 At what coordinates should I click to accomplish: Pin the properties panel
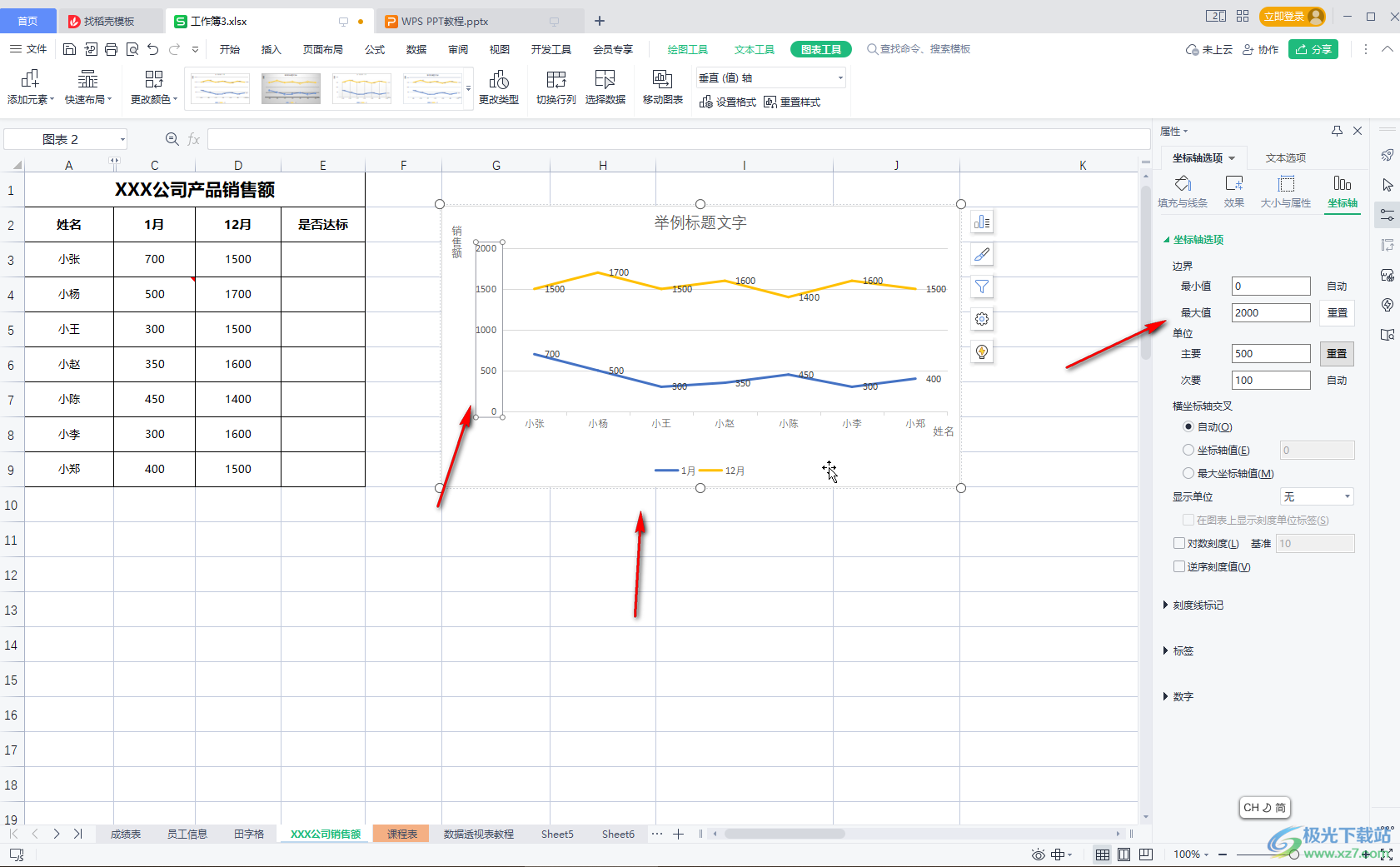(1337, 131)
